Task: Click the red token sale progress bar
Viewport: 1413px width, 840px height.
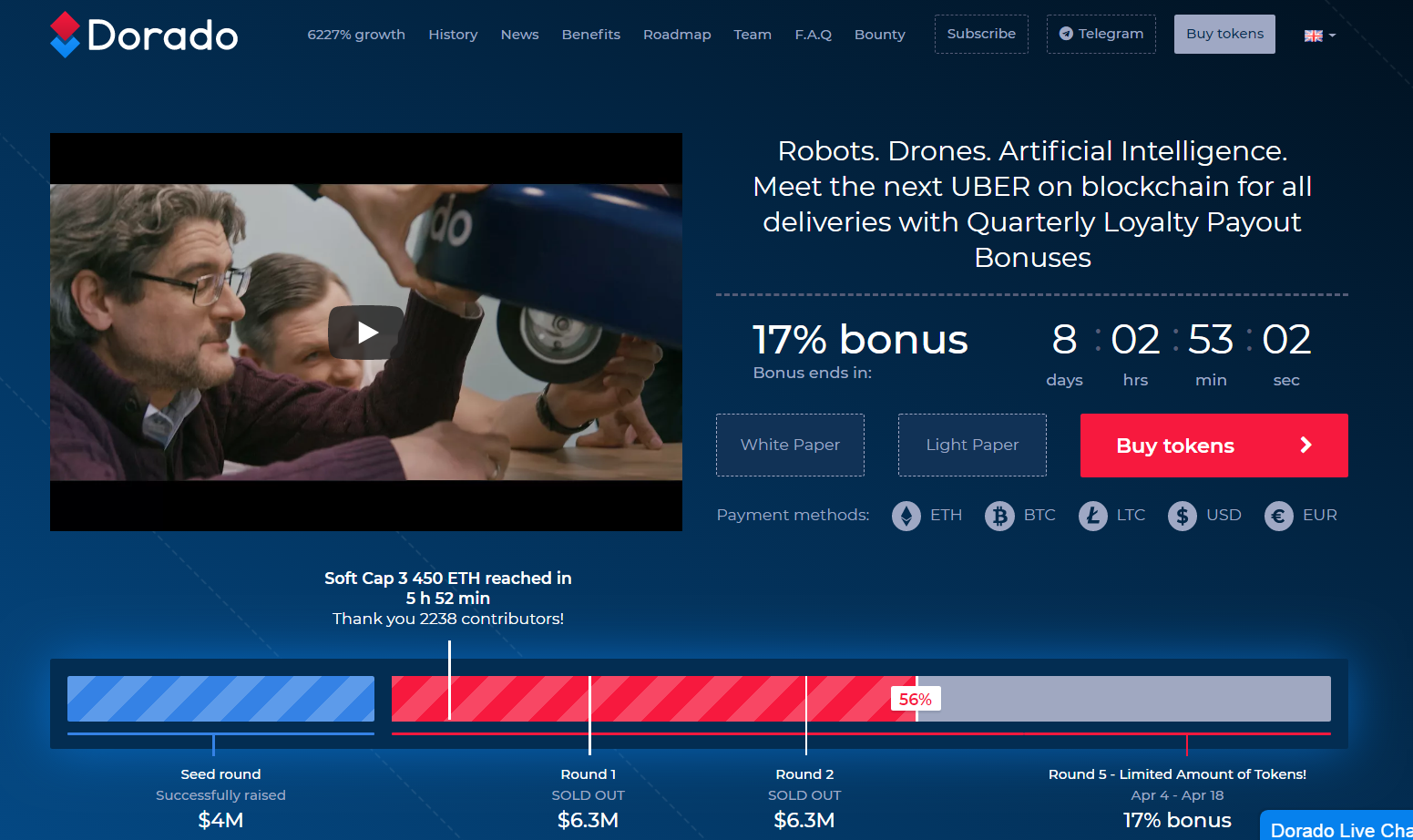Action: tap(654, 699)
